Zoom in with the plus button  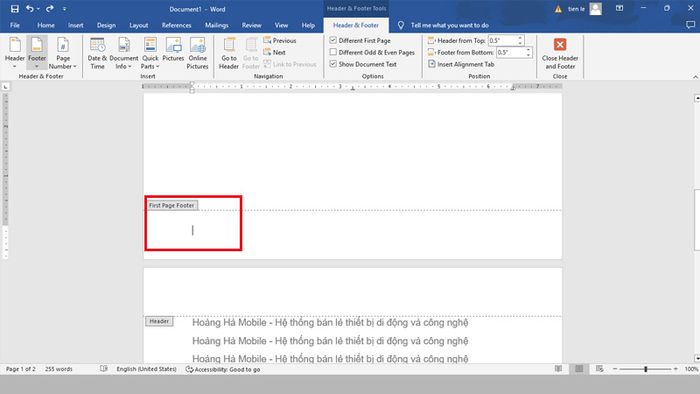point(675,369)
